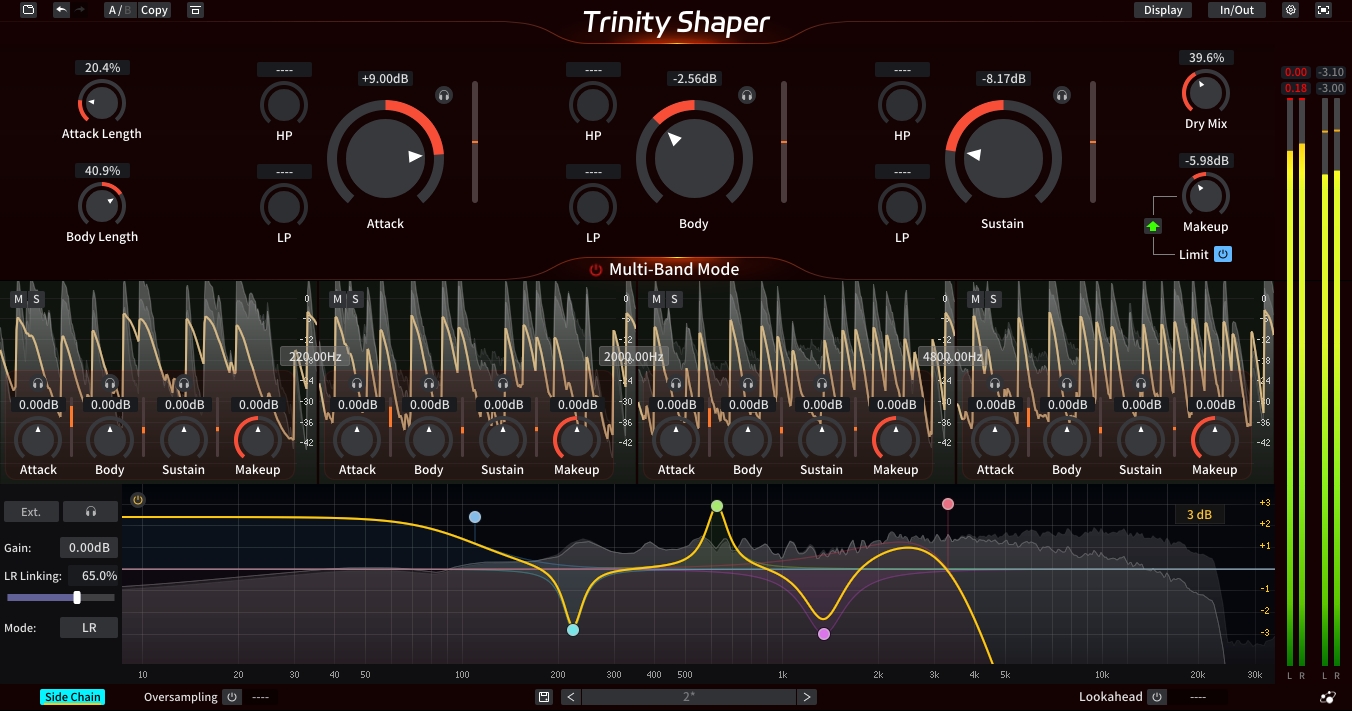Open the Oversampling value dropdown

click(261, 697)
